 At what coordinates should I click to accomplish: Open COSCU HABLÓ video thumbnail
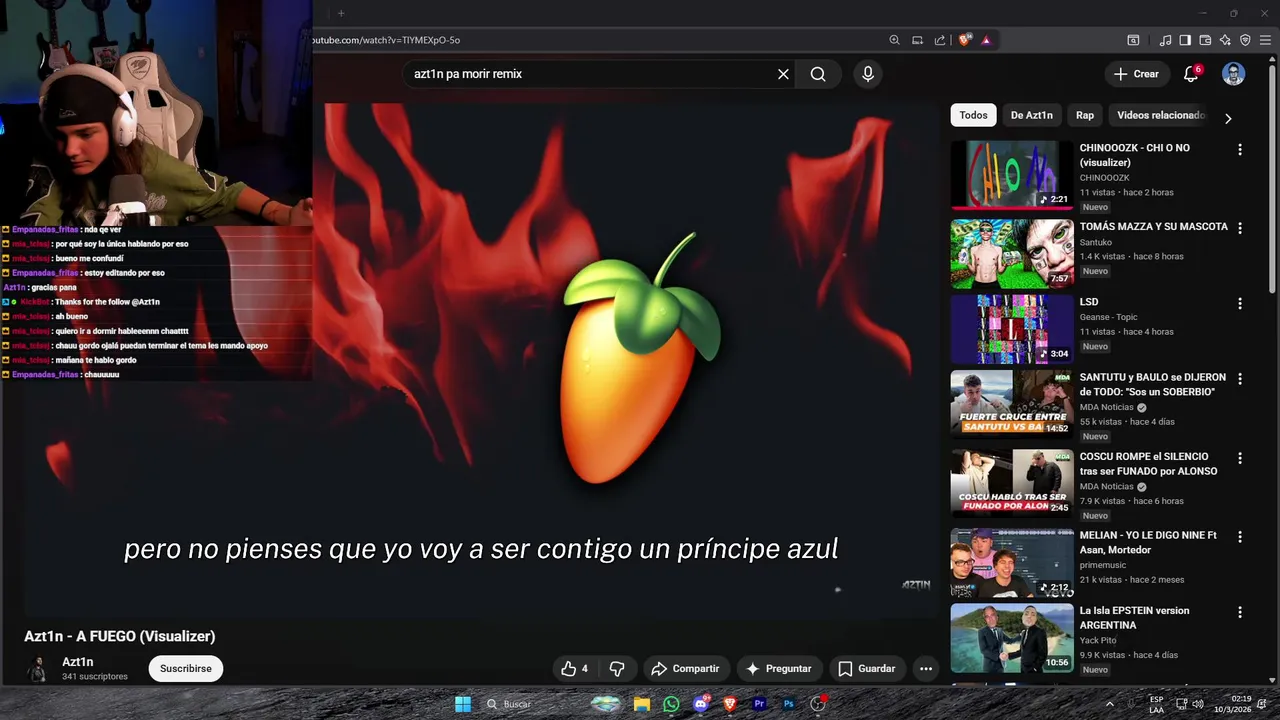pyautogui.click(x=1012, y=484)
